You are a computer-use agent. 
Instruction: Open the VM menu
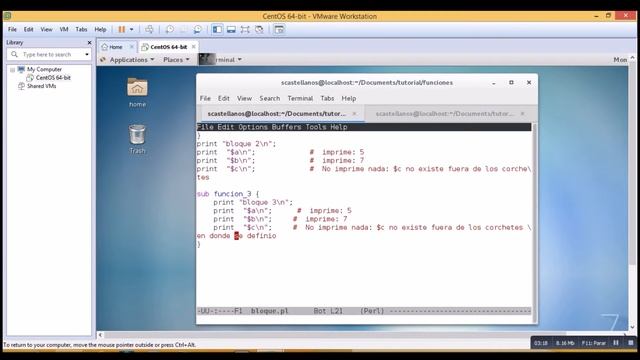coord(64,29)
